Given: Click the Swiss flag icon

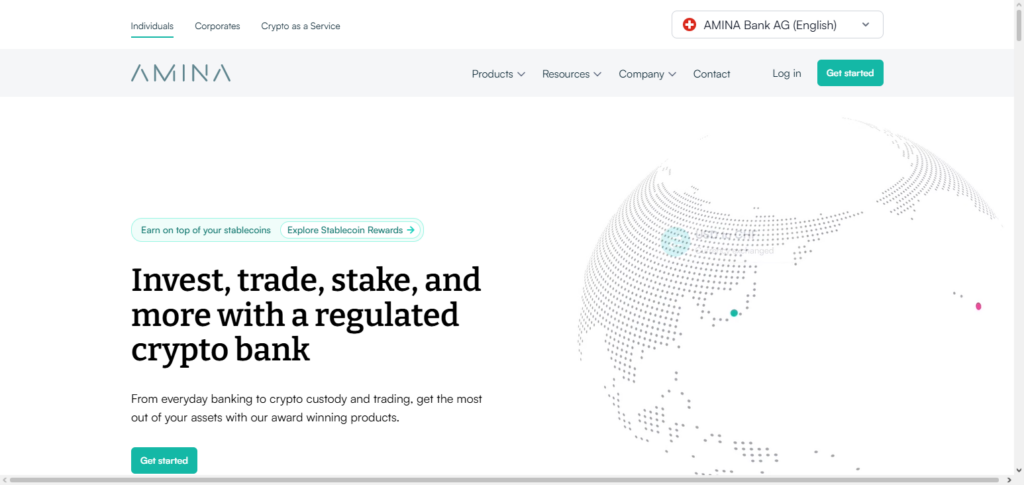Looking at the screenshot, I should [x=689, y=25].
